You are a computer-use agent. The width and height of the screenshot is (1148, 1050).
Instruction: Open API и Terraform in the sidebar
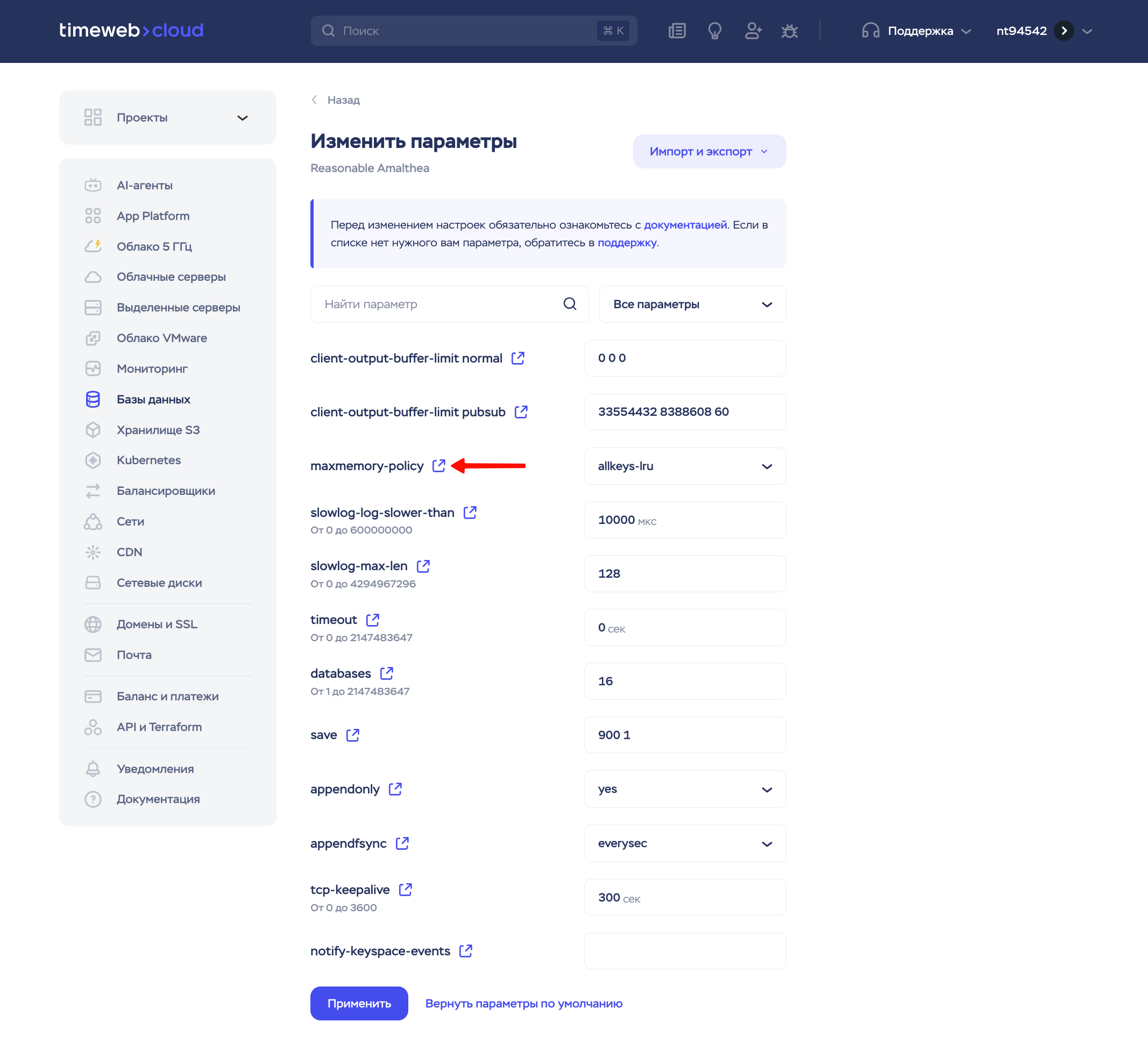pos(159,727)
